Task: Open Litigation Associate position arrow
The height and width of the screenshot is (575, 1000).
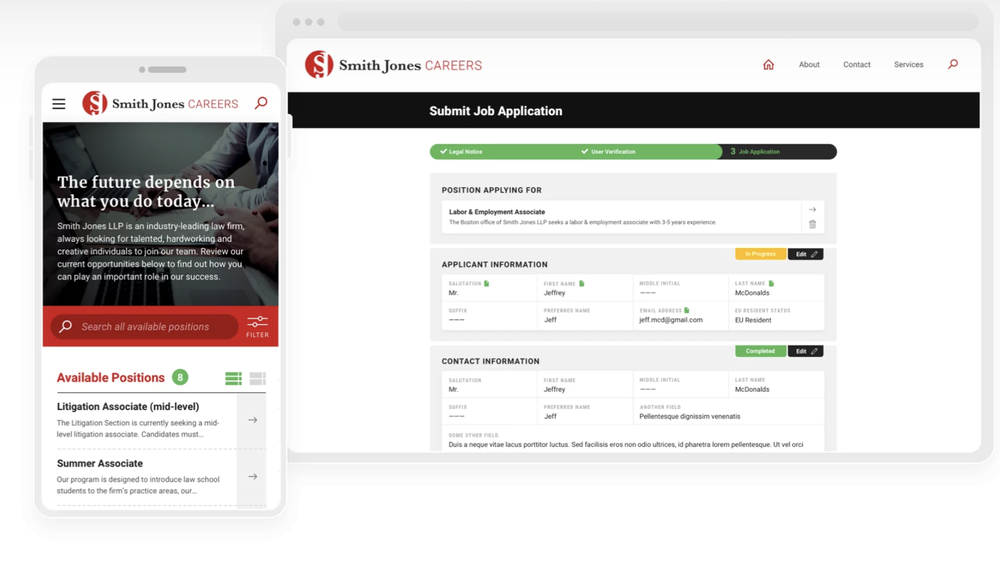Action: click(253, 420)
